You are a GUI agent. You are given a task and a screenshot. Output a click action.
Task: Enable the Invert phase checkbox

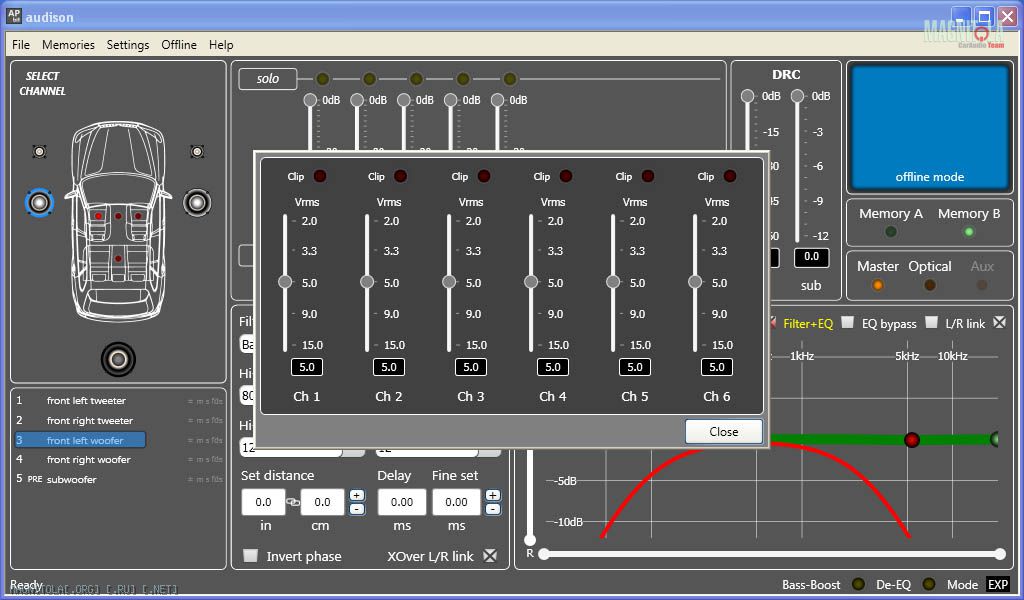pos(250,556)
